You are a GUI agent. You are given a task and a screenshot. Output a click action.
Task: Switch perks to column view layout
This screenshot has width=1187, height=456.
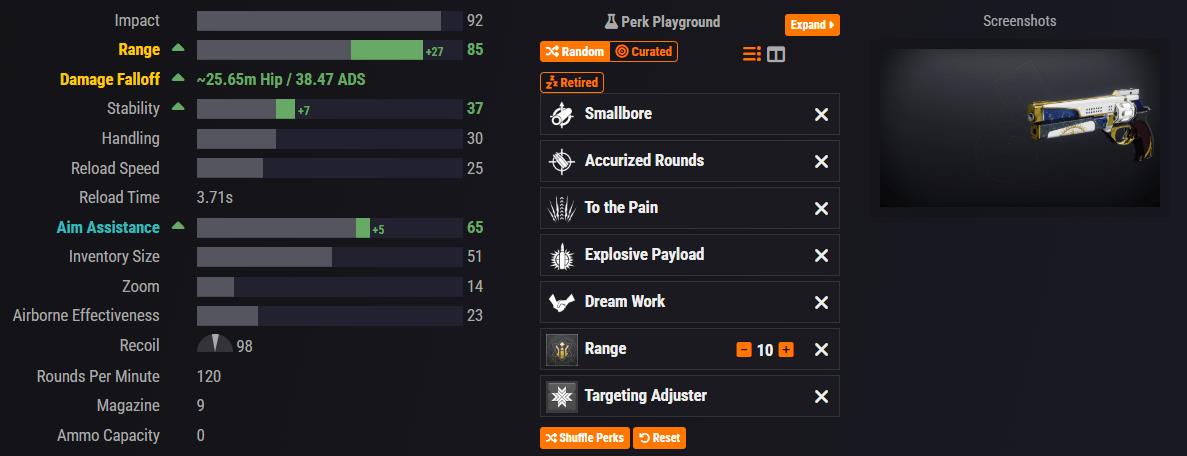776,54
